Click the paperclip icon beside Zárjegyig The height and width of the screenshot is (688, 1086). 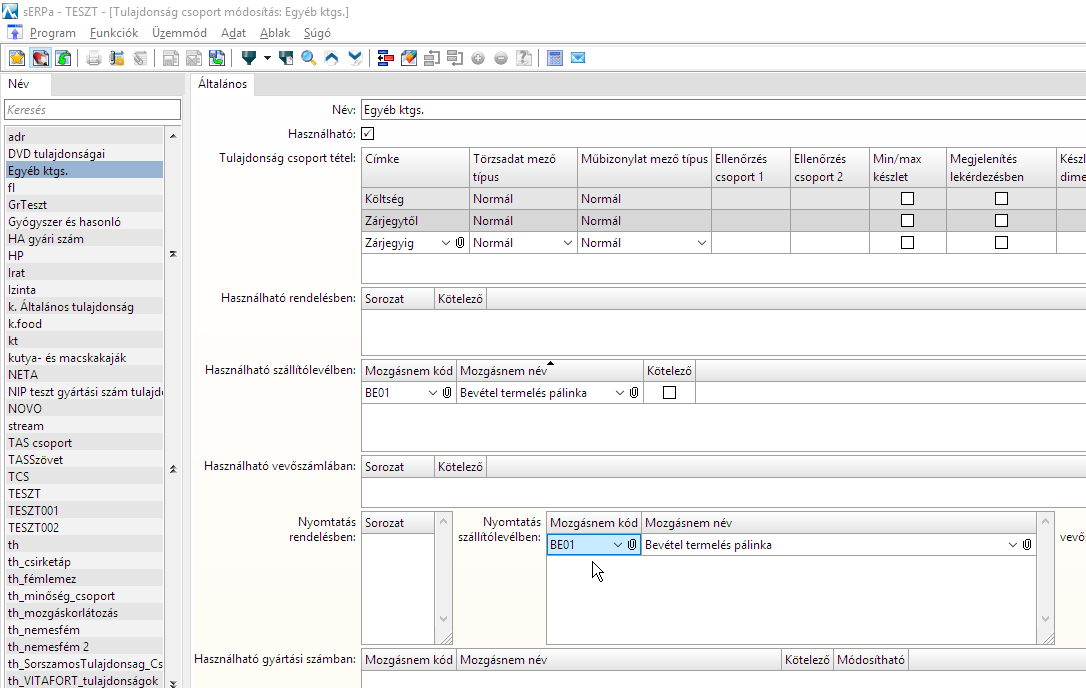pos(460,243)
